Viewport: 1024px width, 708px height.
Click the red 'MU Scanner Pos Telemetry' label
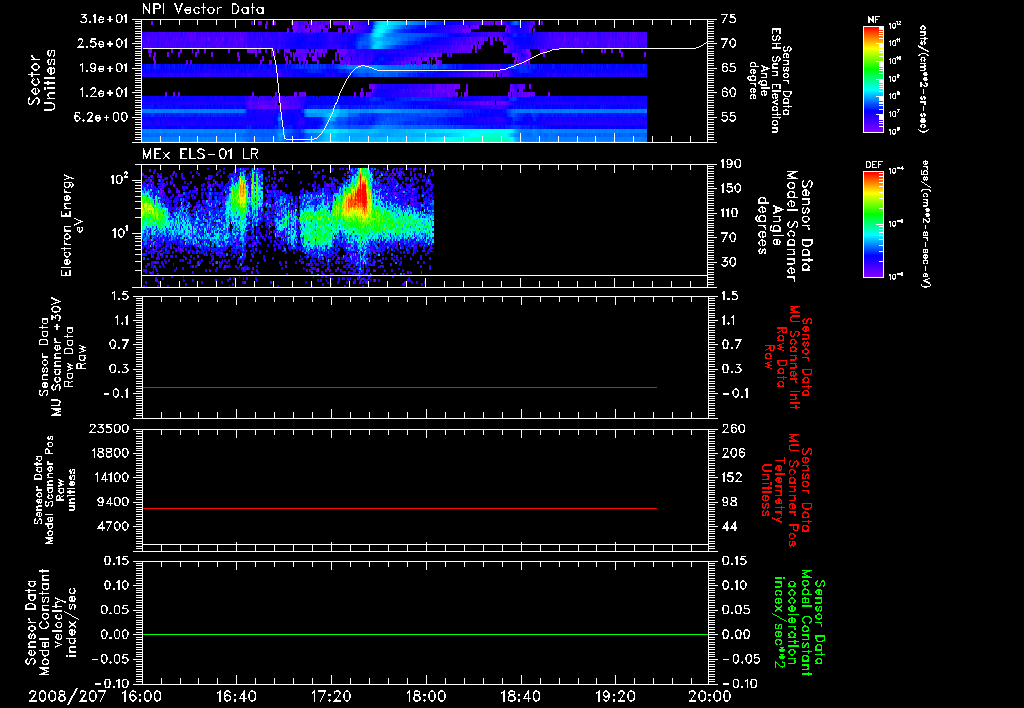coord(786,490)
